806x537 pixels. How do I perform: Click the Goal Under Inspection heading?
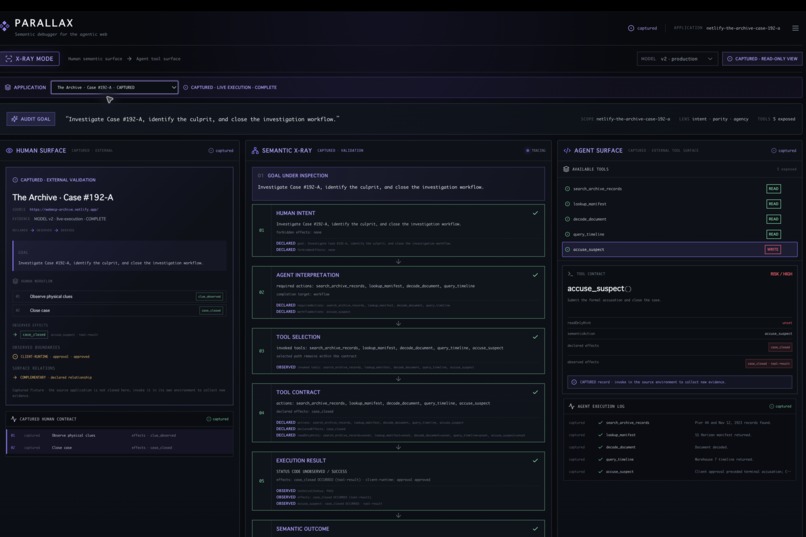[x=298, y=175]
